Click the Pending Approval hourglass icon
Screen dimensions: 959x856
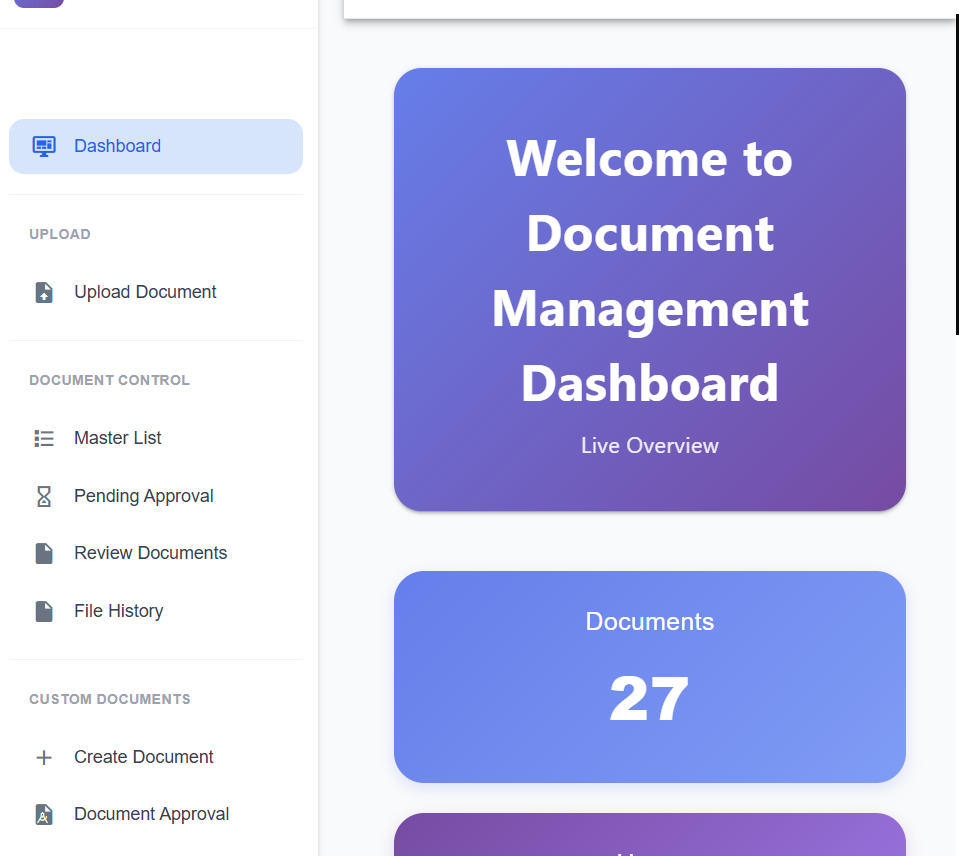coord(44,496)
